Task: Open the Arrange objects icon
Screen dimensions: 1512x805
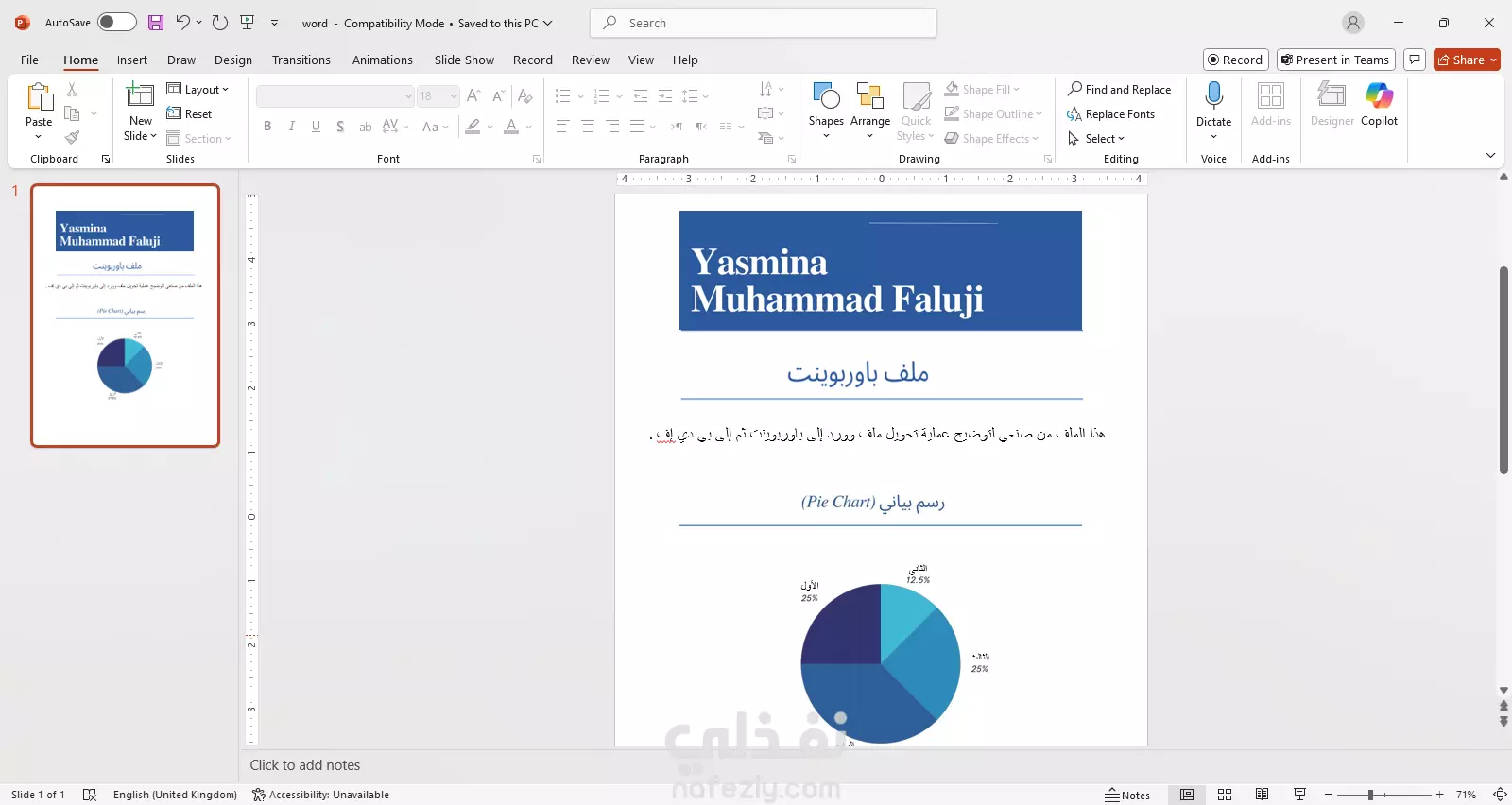Action: [869, 96]
